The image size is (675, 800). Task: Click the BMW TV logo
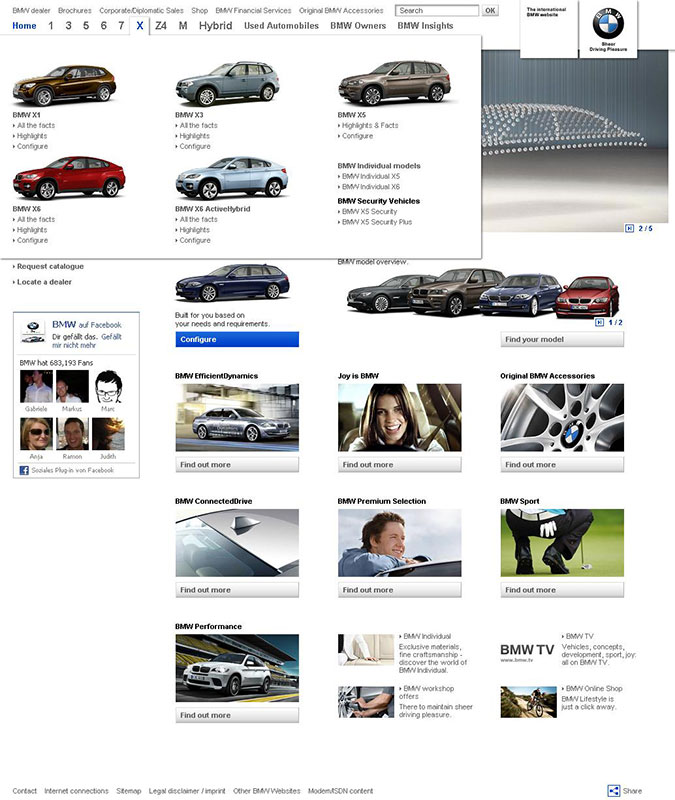[527, 651]
